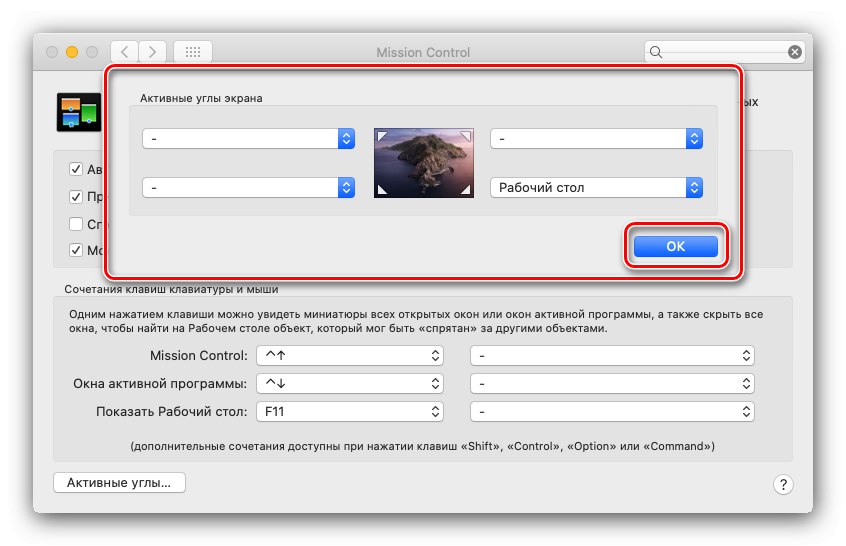Image resolution: width=846 pixels, height=546 pixels.
Task: Click the Mission Control window title
Action: click(x=423, y=52)
